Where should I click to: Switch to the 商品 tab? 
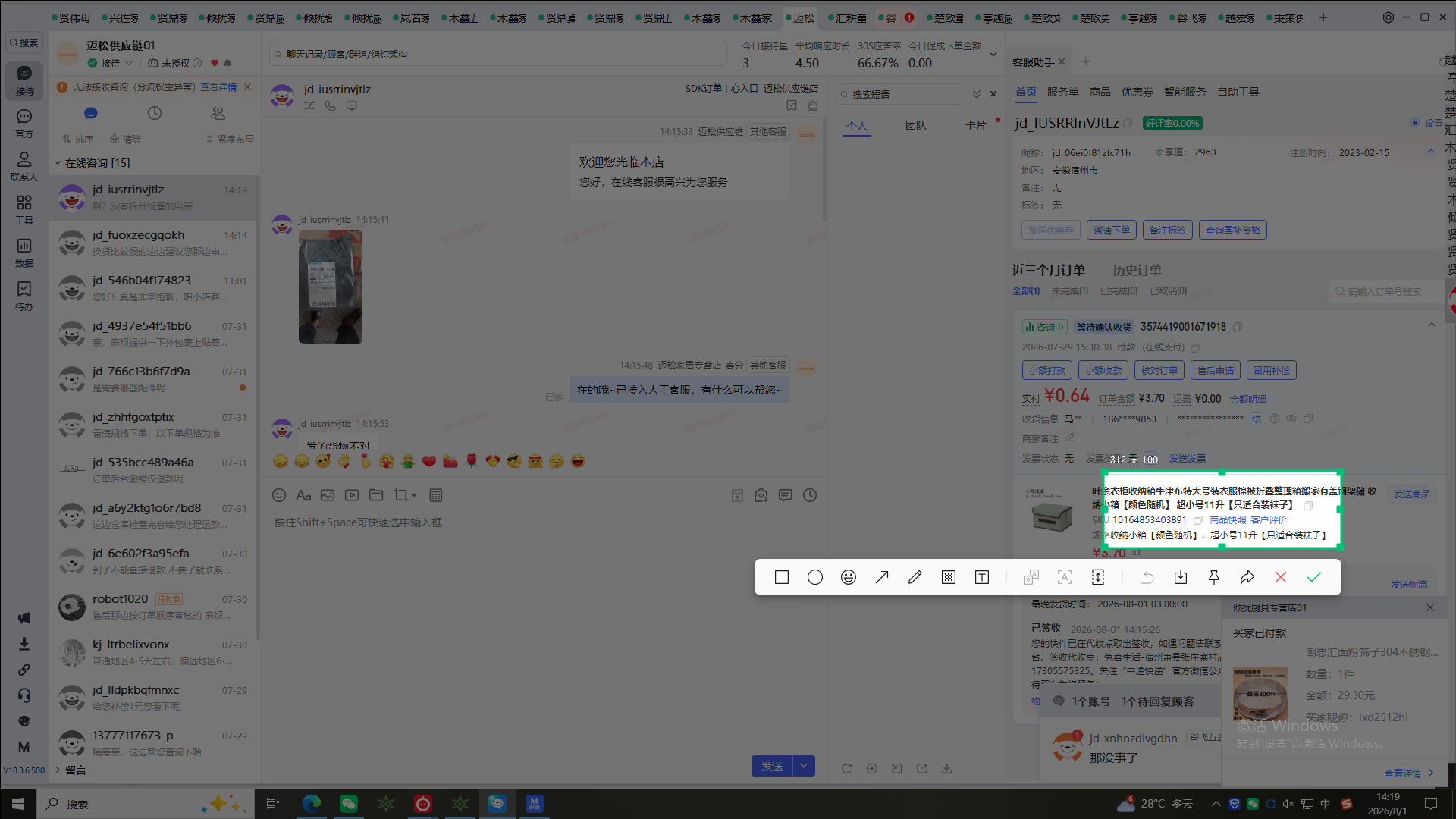point(1100,92)
